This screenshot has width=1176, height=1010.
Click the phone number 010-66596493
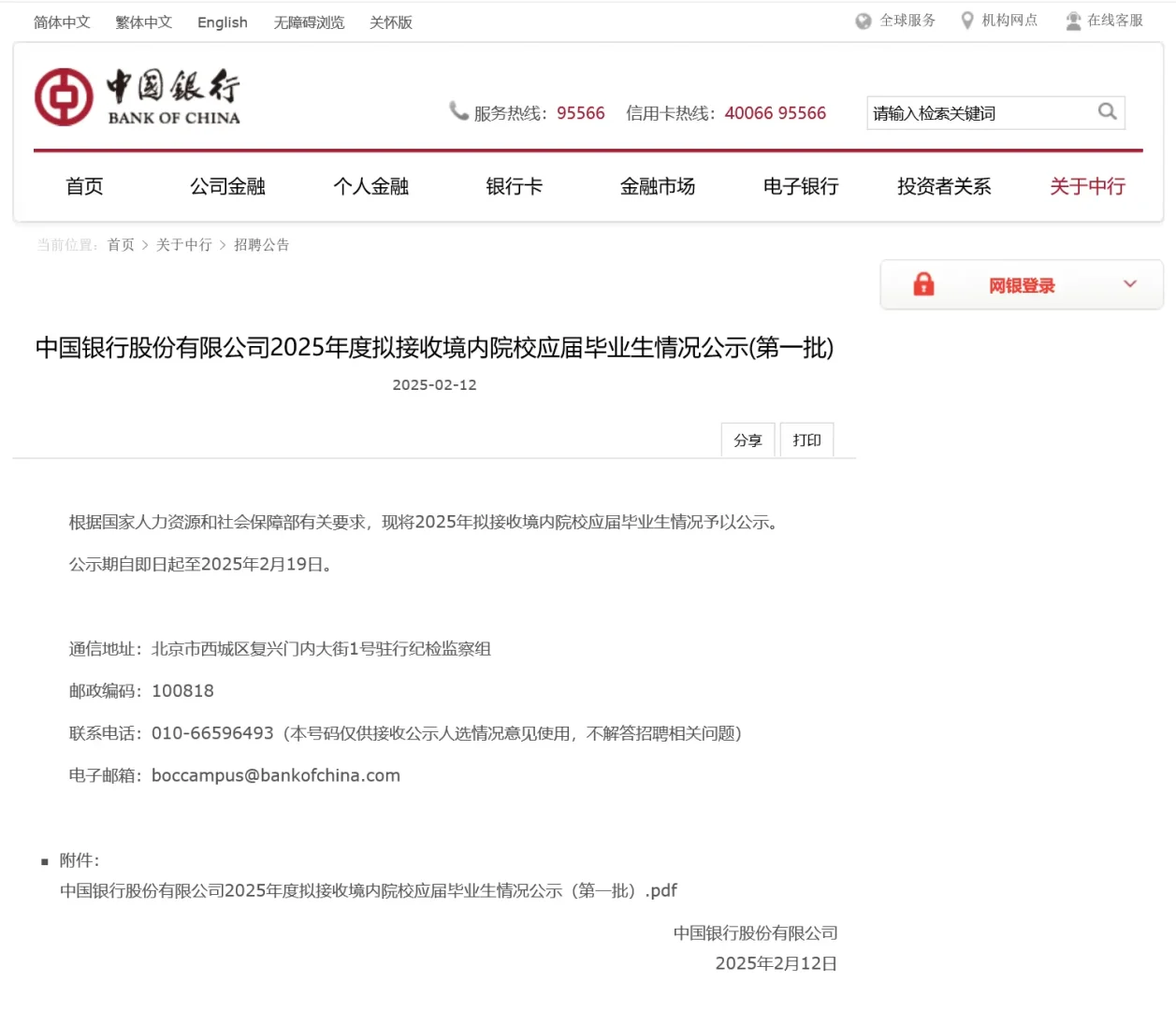212,733
